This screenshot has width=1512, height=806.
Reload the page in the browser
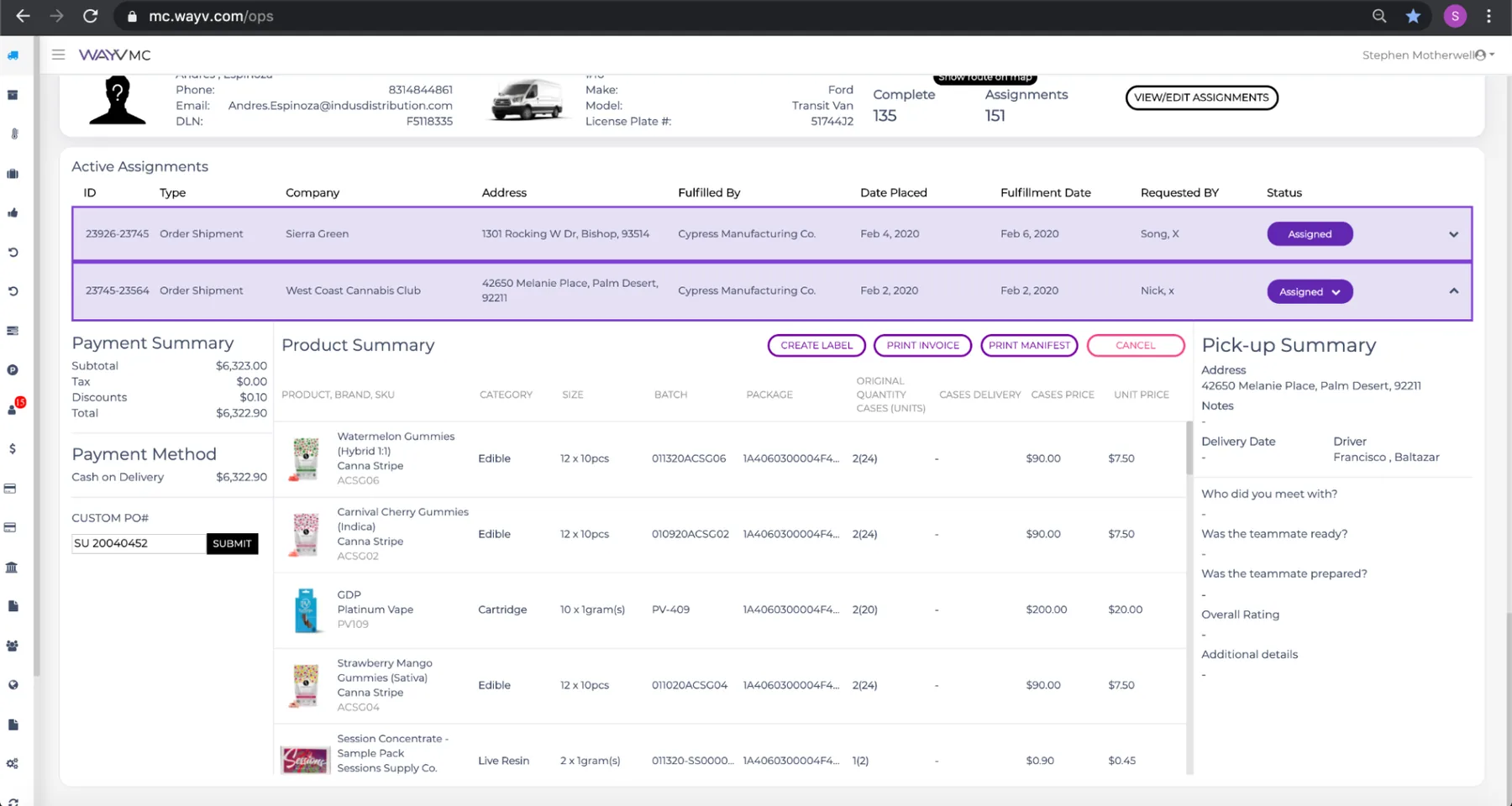(x=91, y=16)
